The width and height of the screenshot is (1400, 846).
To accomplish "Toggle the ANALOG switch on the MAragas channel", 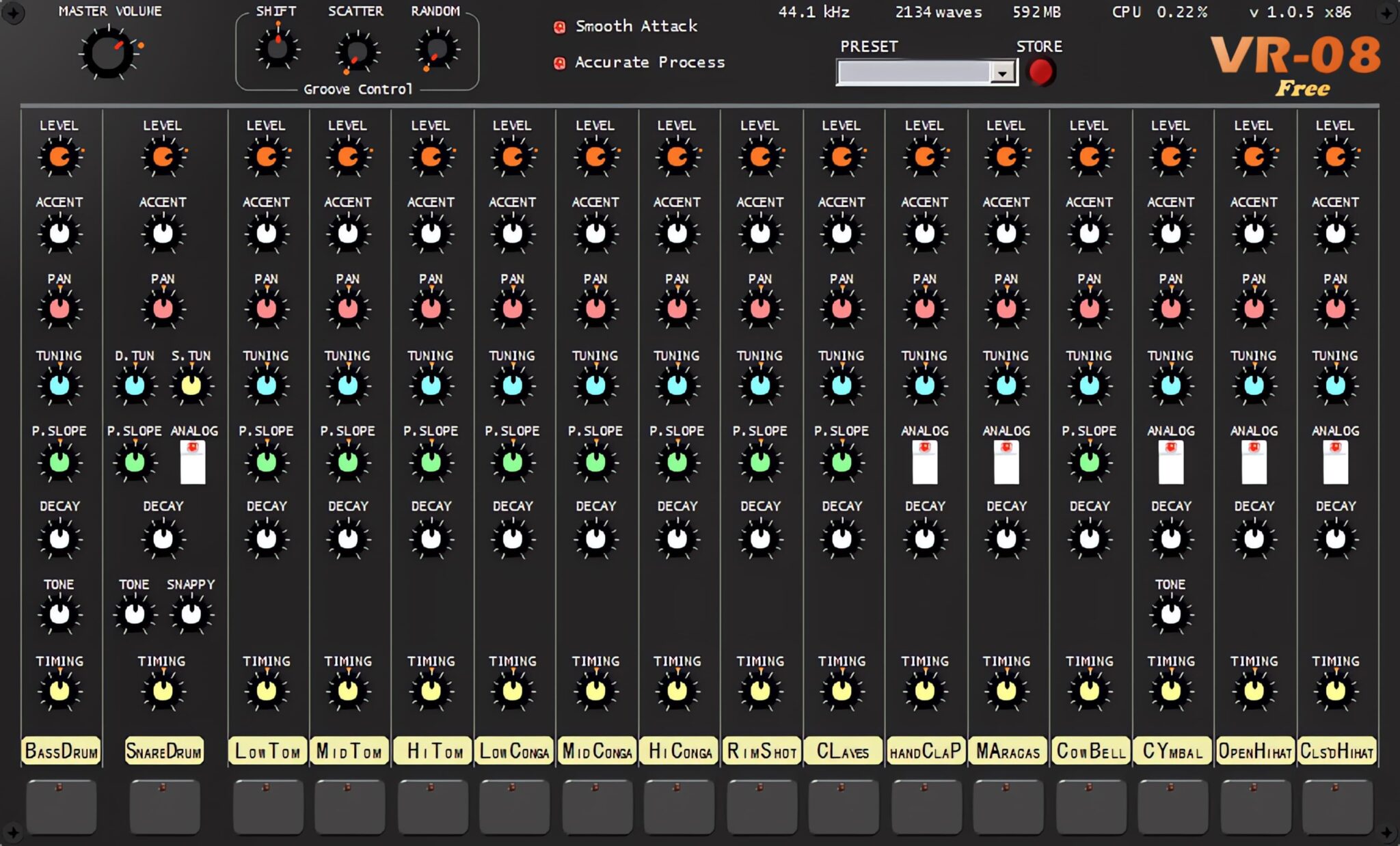I will (1007, 461).
